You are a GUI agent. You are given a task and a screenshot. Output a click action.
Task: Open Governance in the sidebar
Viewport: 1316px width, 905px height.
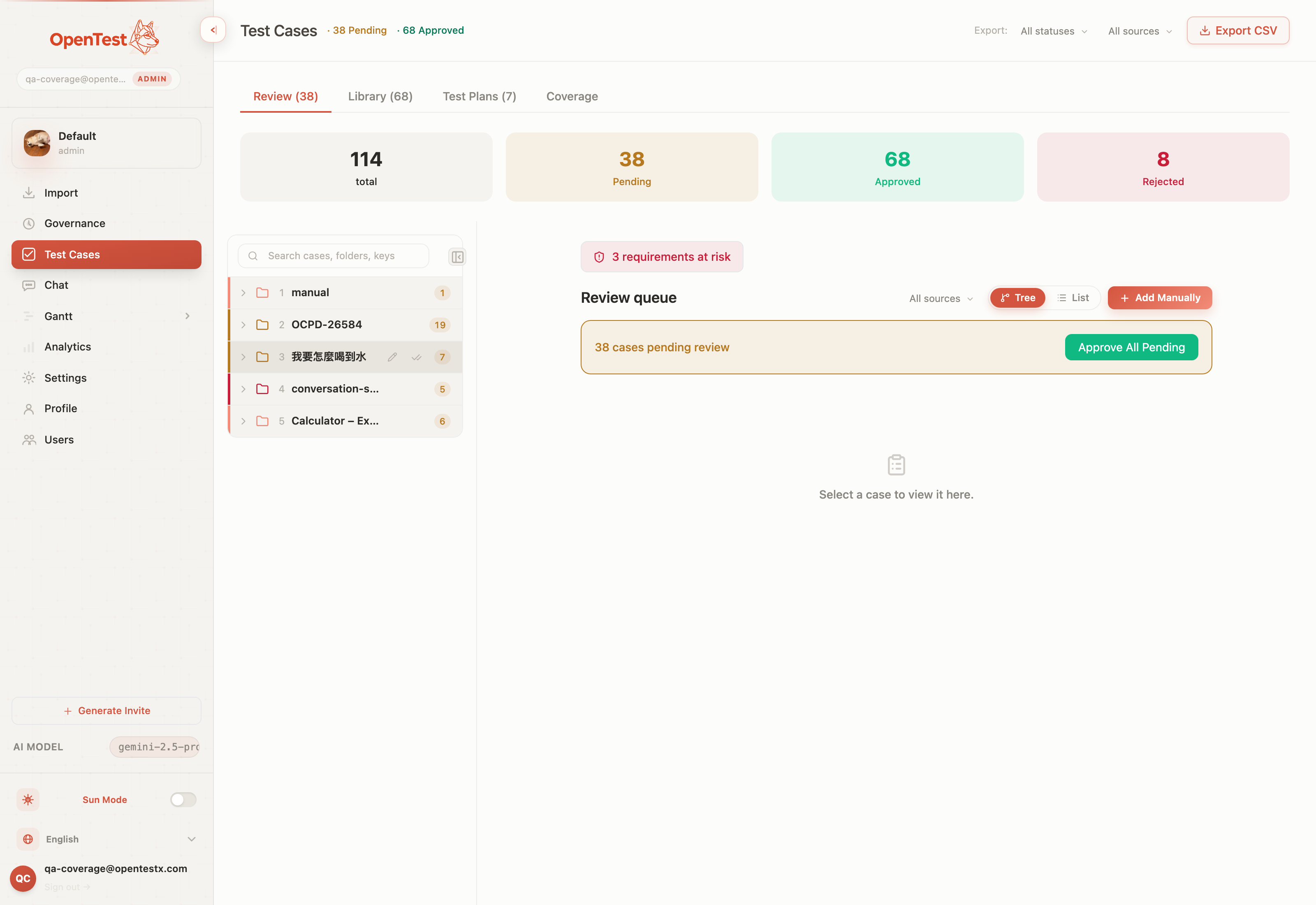point(107,223)
